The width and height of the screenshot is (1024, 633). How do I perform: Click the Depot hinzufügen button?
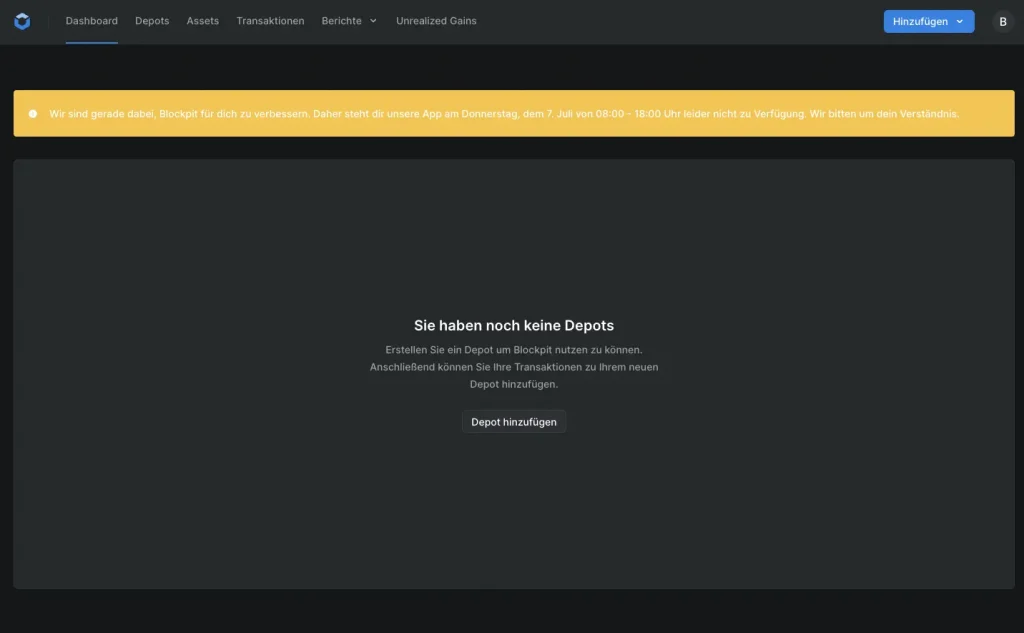[514, 422]
